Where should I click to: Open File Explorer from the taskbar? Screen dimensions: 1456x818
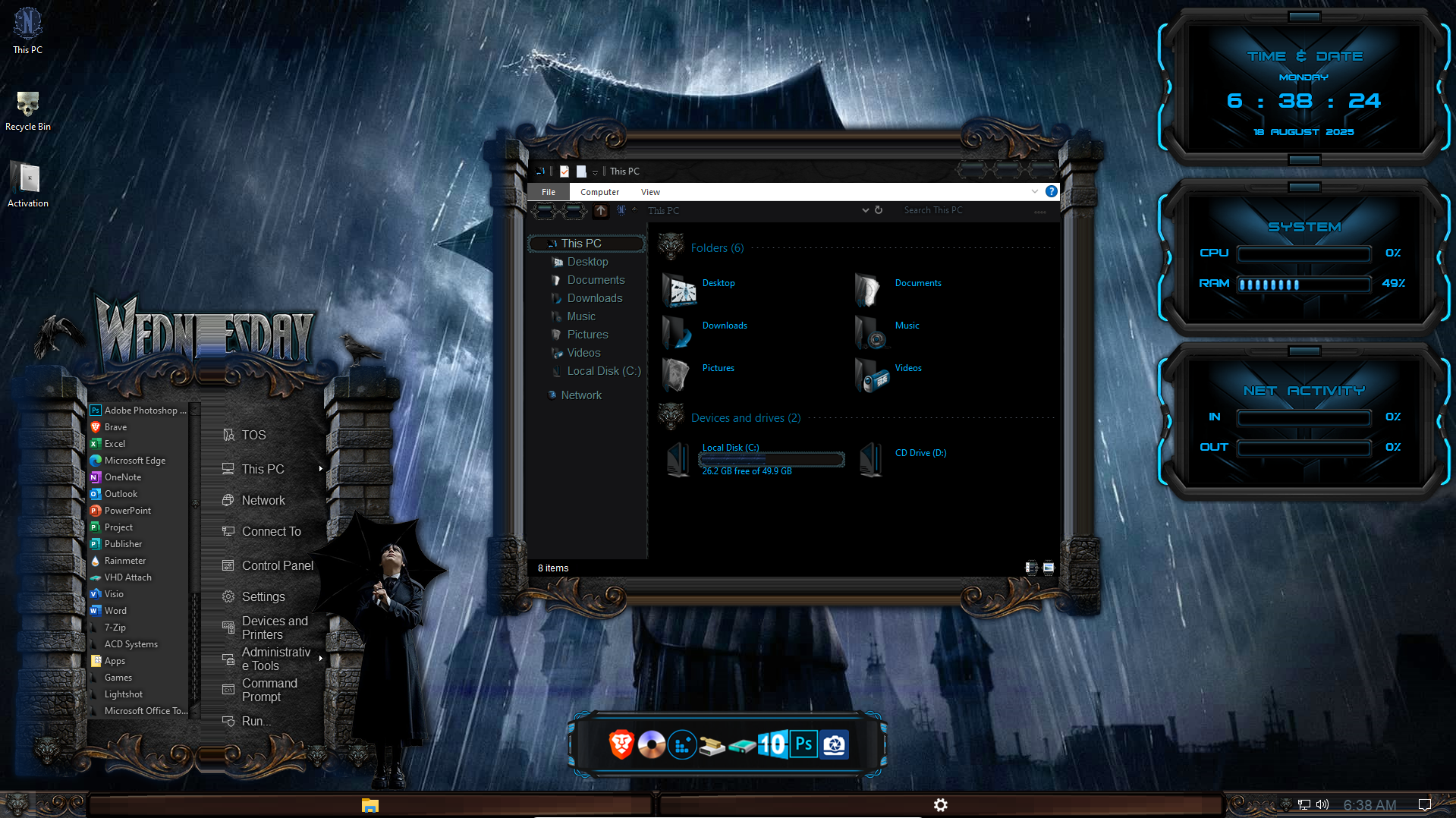click(x=370, y=805)
